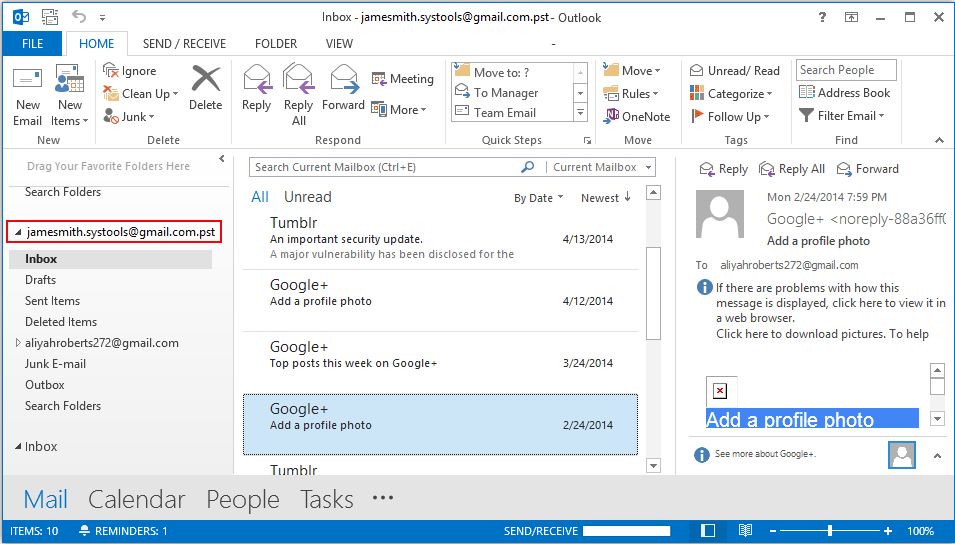Reply using the ribbon Reply icon

pyautogui.click(x=256, y=88)
